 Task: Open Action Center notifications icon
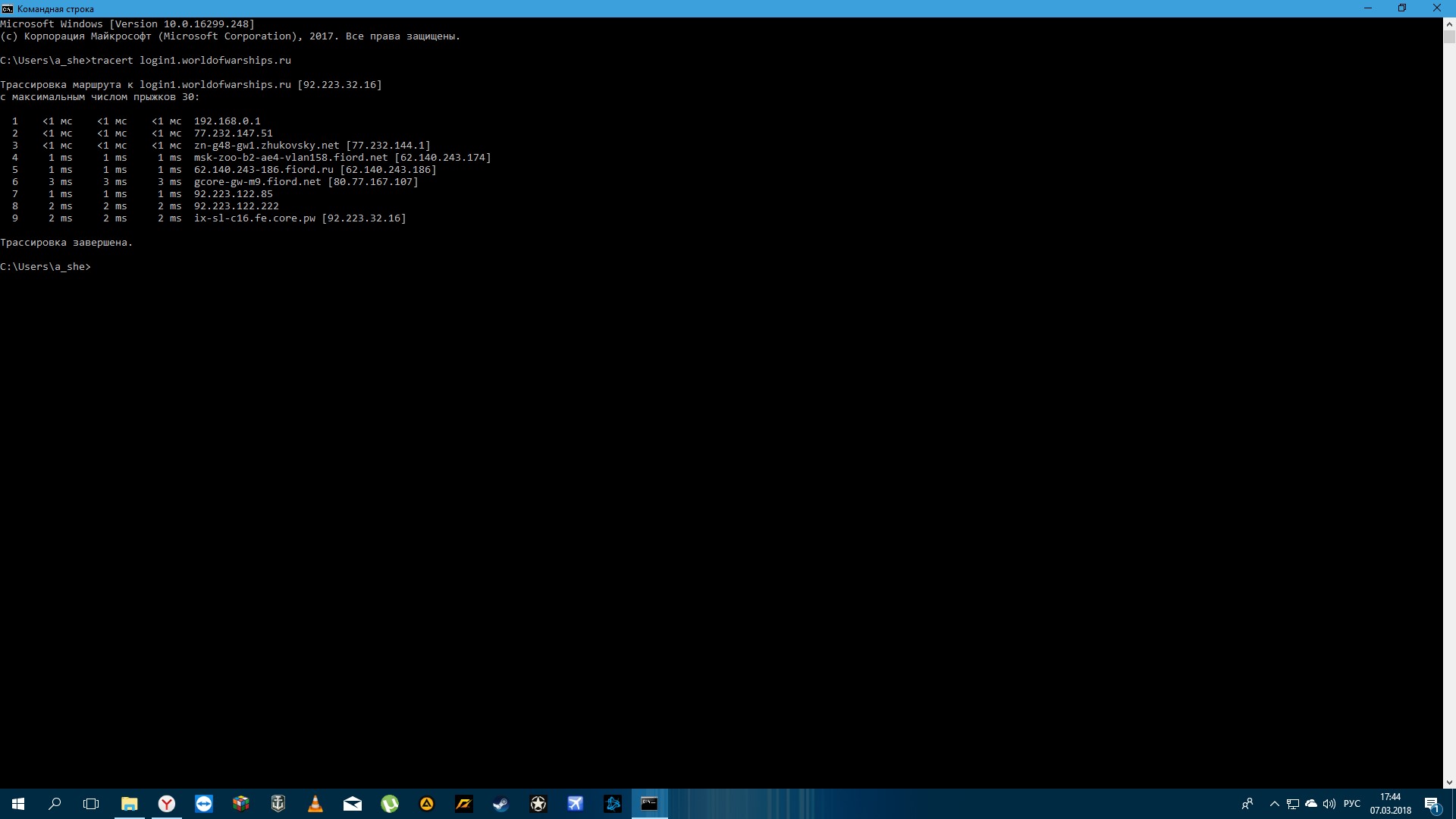(1432, 804)
